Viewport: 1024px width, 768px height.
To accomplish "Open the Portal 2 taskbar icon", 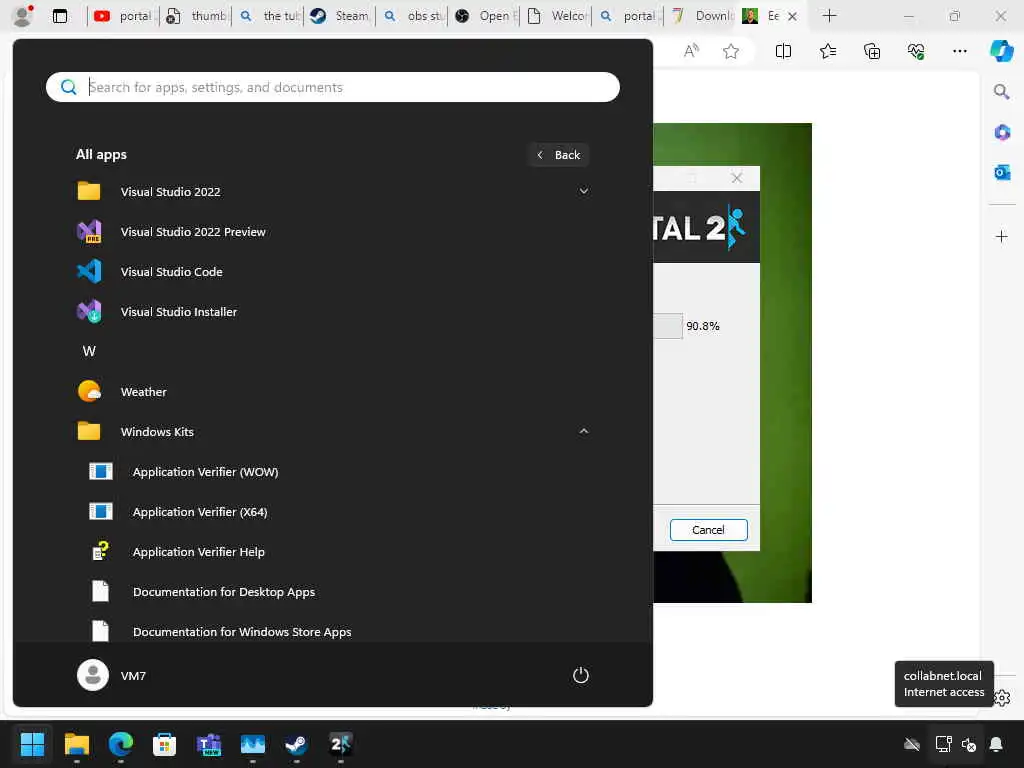I will [340, 744].
